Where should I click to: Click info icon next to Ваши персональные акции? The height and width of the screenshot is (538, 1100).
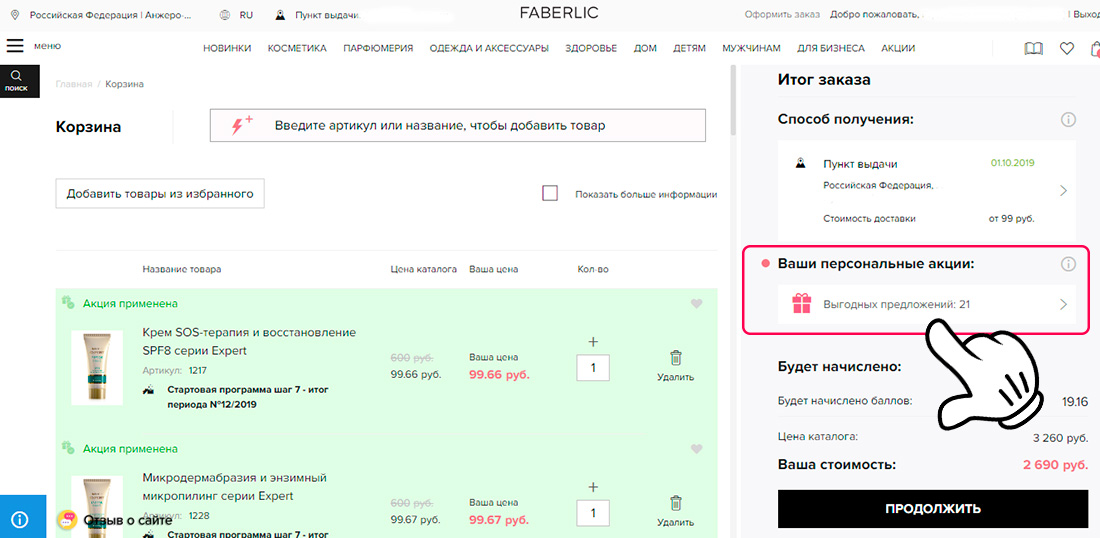point(1068,264)
